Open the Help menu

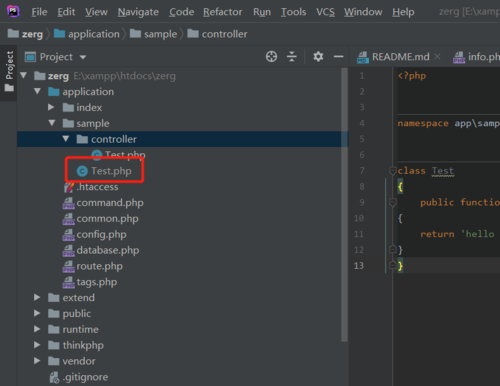403,12
